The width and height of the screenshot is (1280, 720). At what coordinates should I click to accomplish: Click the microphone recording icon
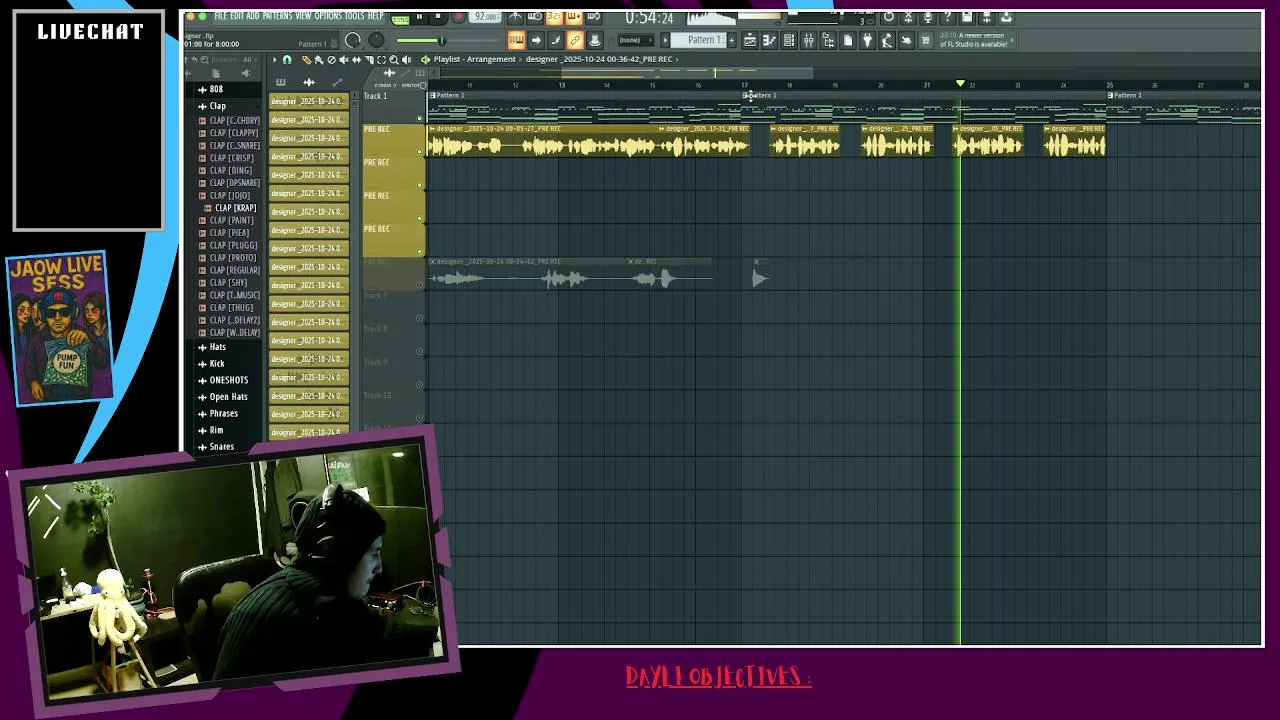(928, 17)
